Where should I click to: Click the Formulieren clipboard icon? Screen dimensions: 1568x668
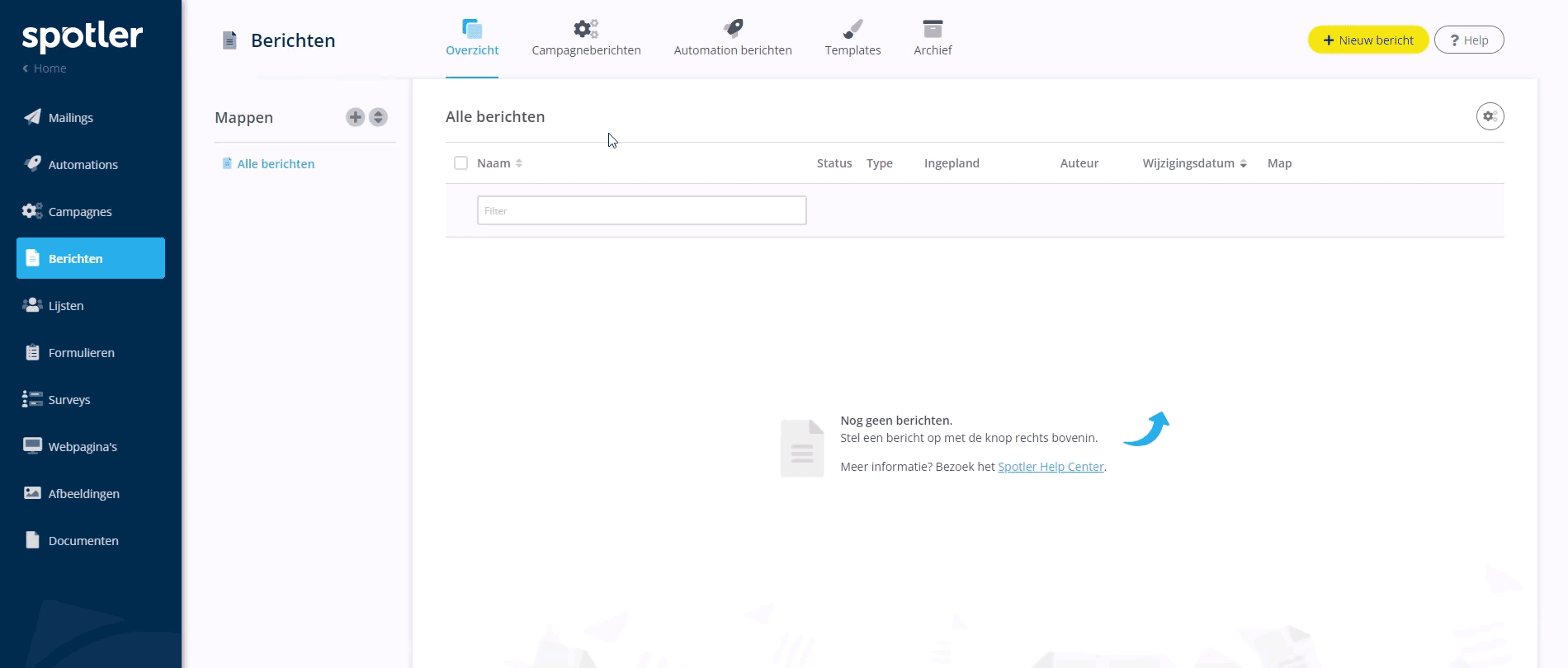[32, 352]
